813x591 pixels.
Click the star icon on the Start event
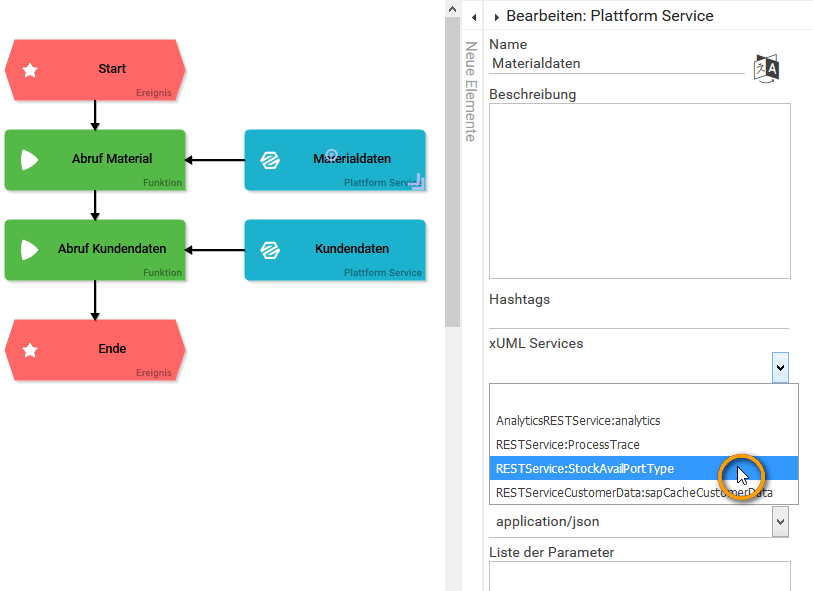click(x=30, y=69)
